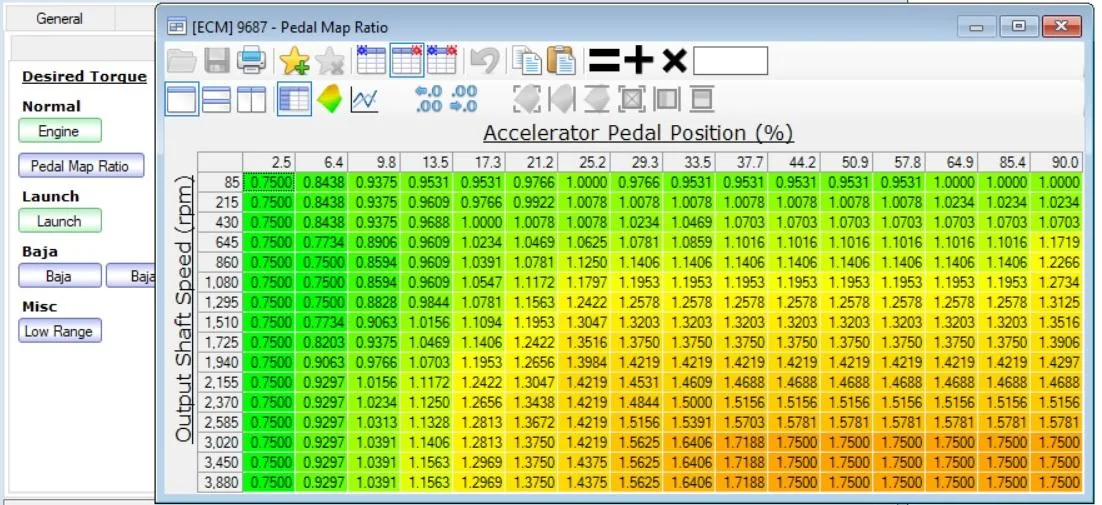Show the table grid view
The height and width of the screenshot is (505, 1102).
click(294, 99)
